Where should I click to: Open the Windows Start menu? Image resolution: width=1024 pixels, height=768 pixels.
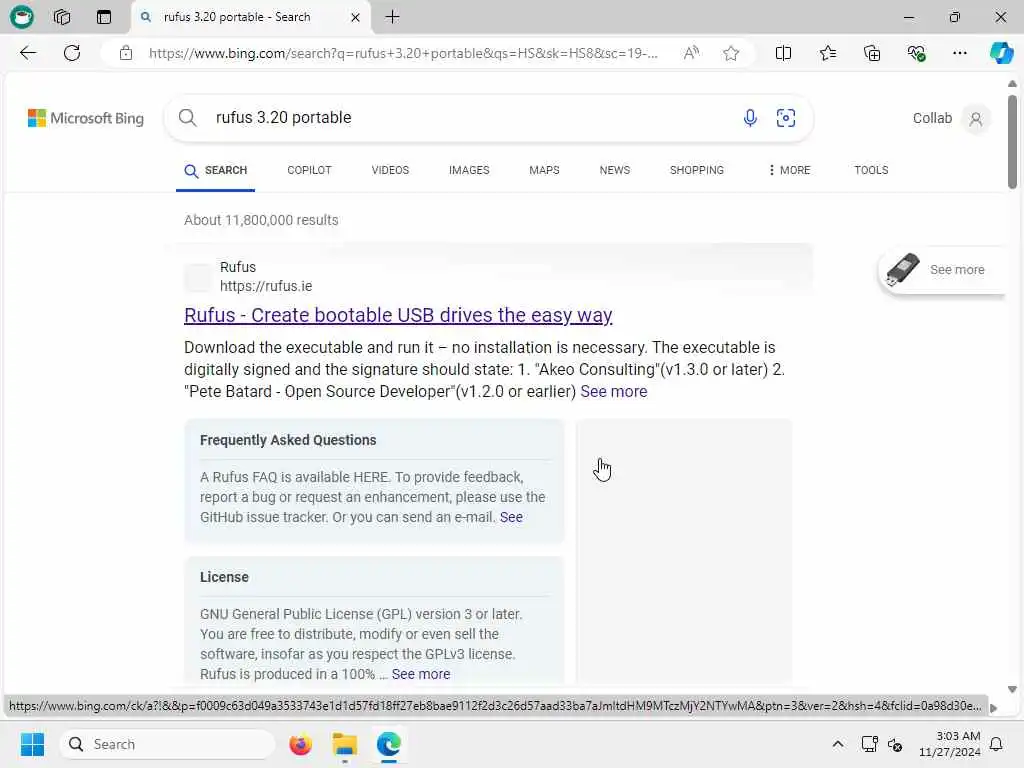(x=32, y=744)
